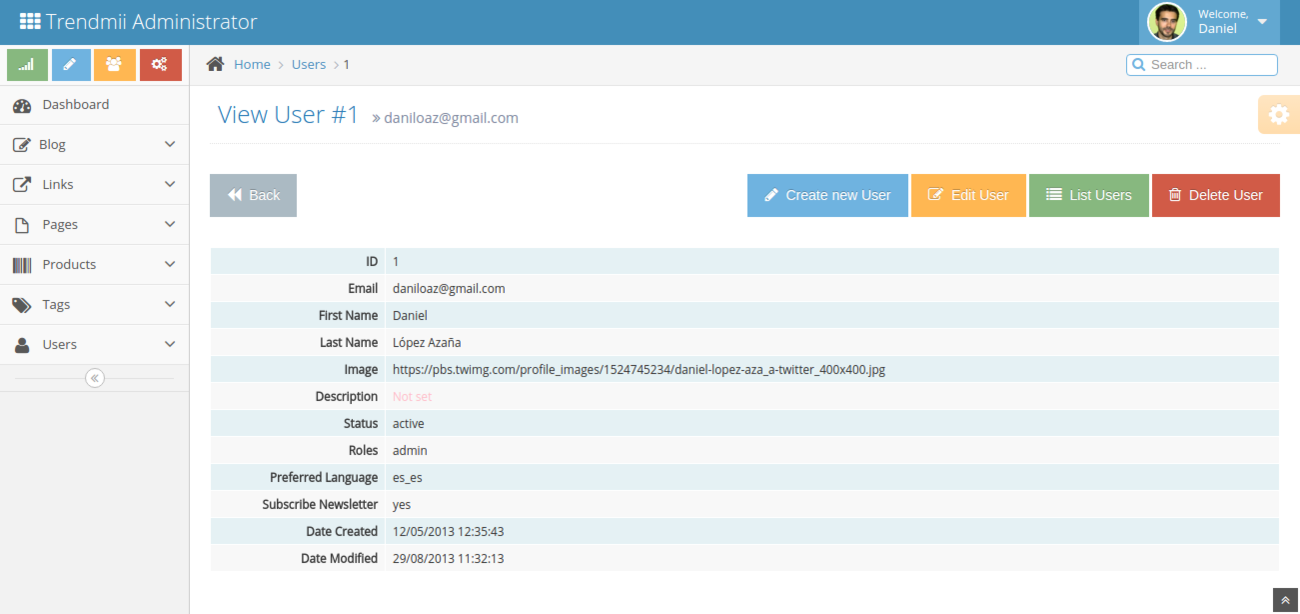
Task: Expand the Blog menu chevron
Action: (x=170, y=145)
